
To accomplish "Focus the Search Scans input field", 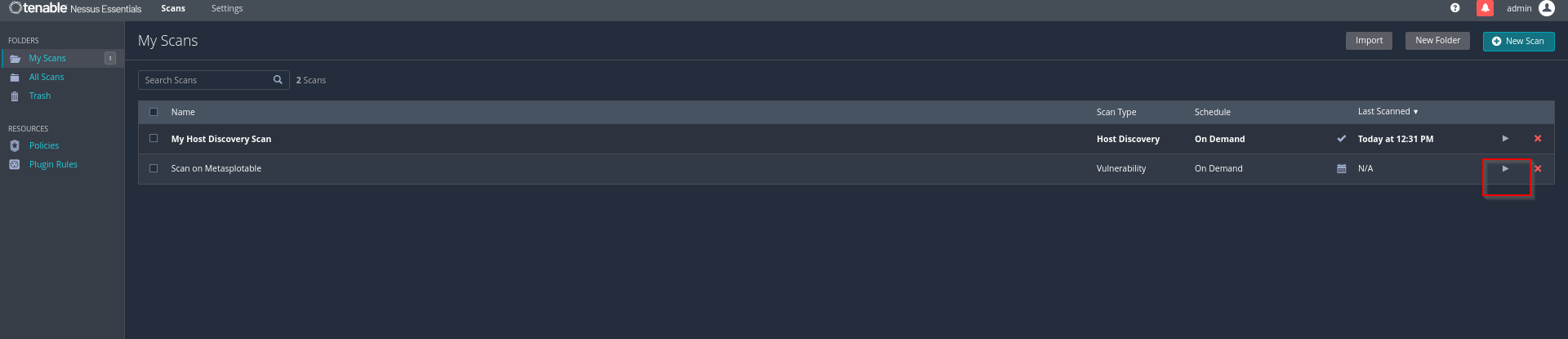I will [x=206, y=80].
